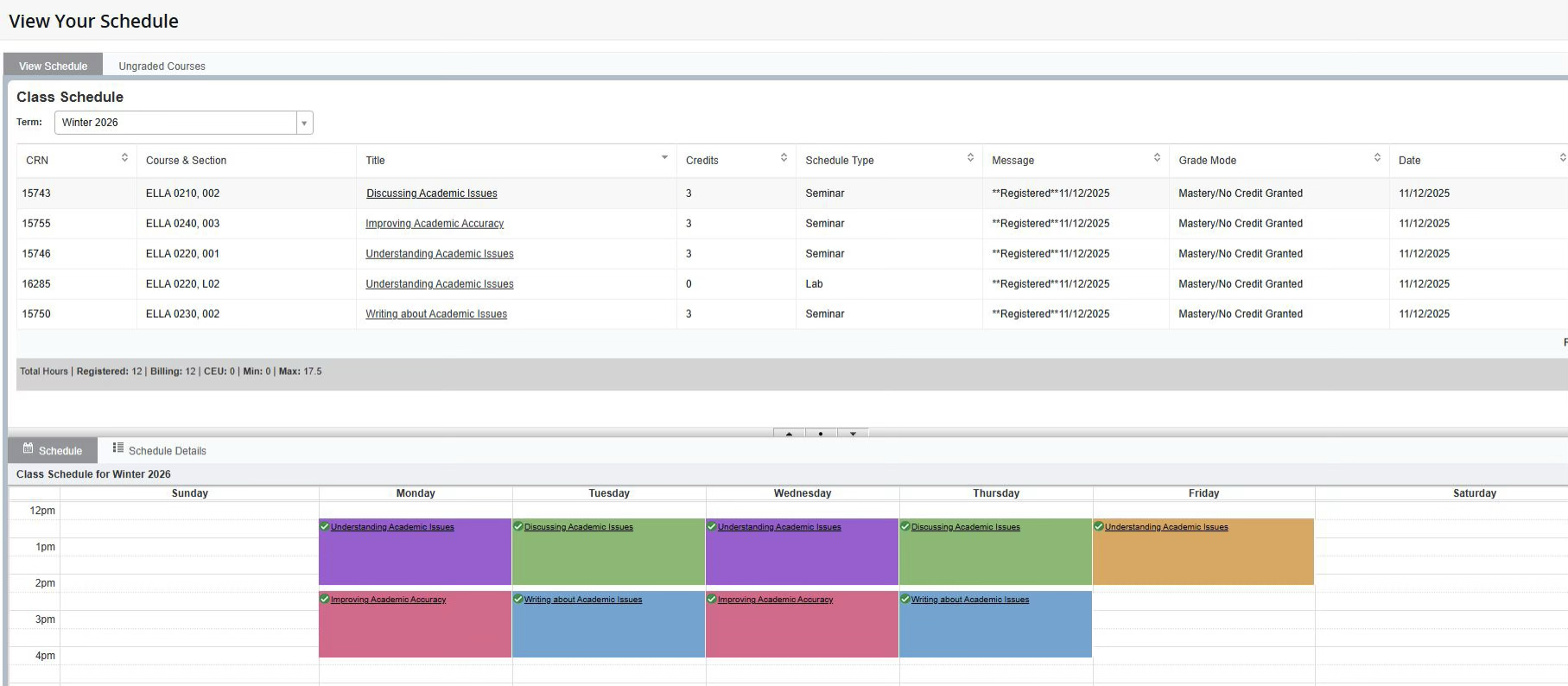Toggle the sort icon on Grade Mode

coord(1377,157)
